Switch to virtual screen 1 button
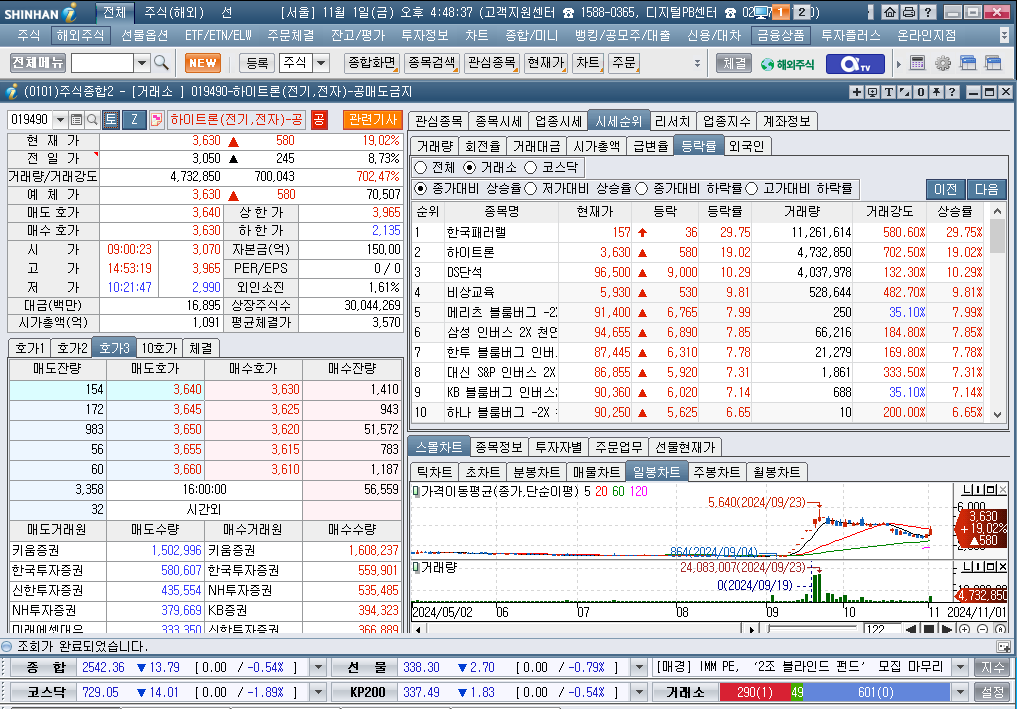The height and width of the screenshot is (709, 1017). point(781,12)
